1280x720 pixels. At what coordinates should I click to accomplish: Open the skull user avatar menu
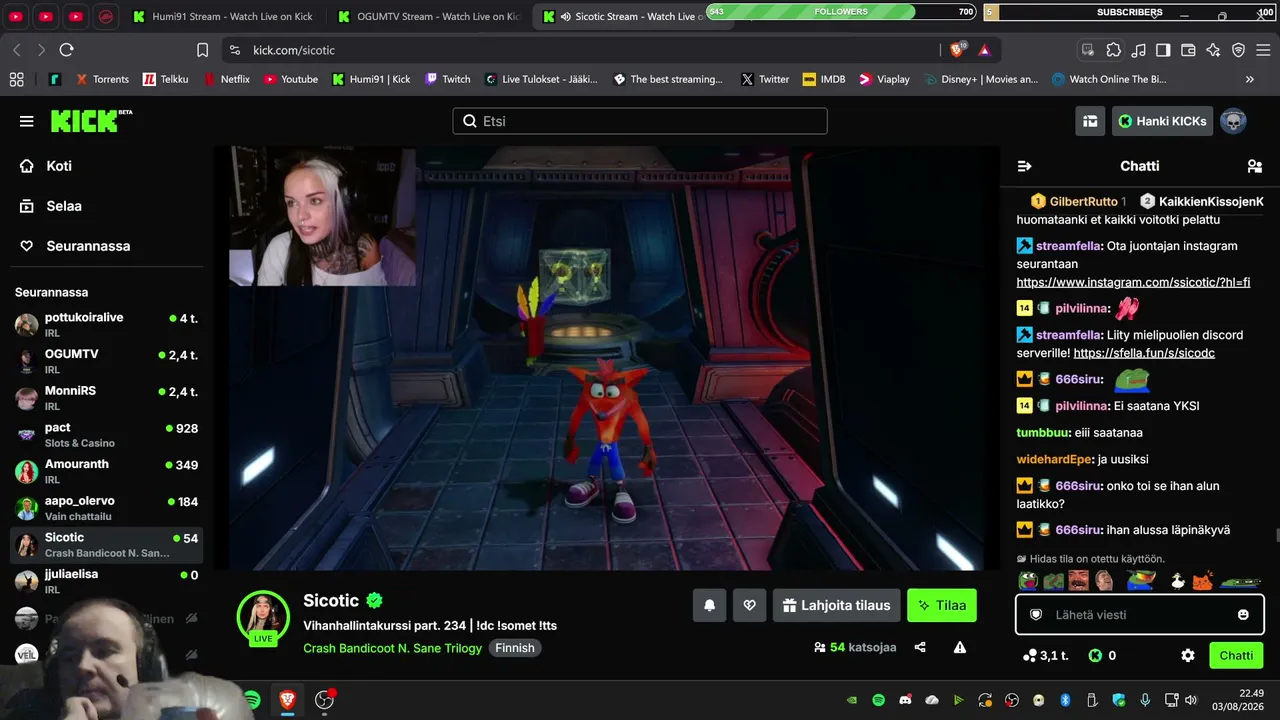pyautogui.click(x=1233, y=121)
